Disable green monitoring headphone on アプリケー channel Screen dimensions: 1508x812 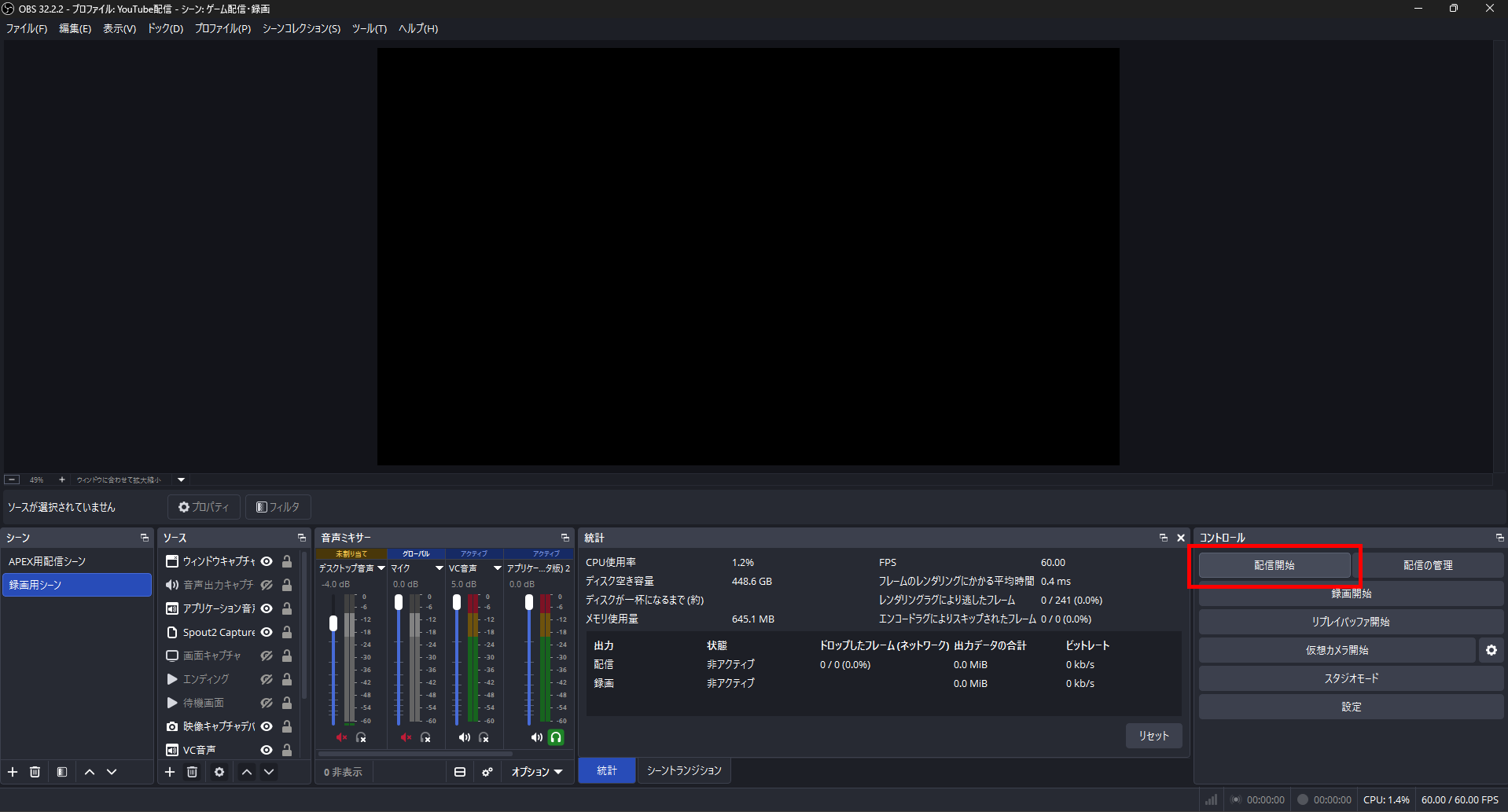coord(556,737)
